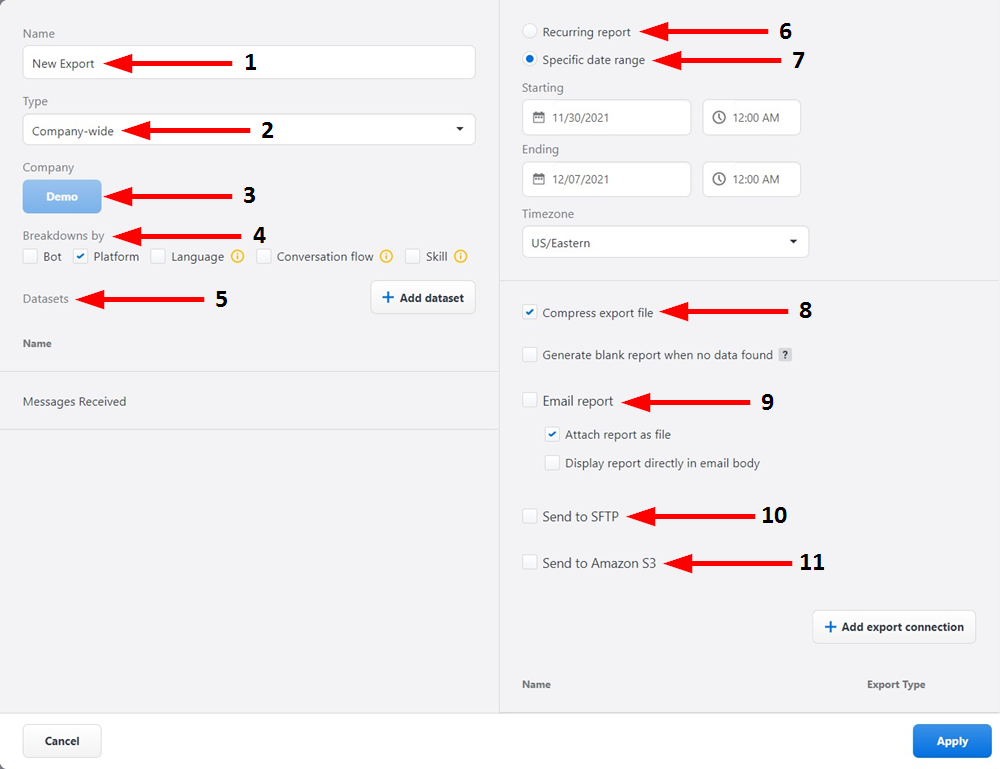
Task: Click the clock icon in Starting time field
Action: click(x=719, y=118)
